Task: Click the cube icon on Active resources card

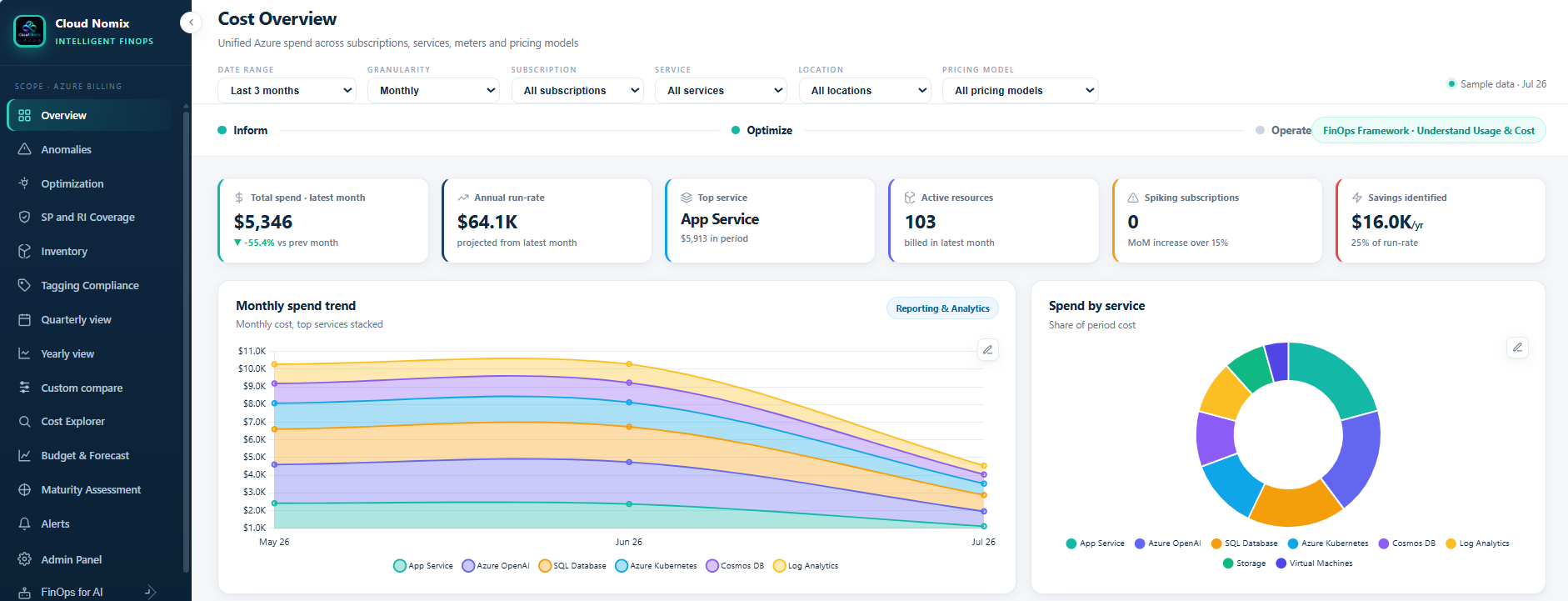Action: coord(910,198)
